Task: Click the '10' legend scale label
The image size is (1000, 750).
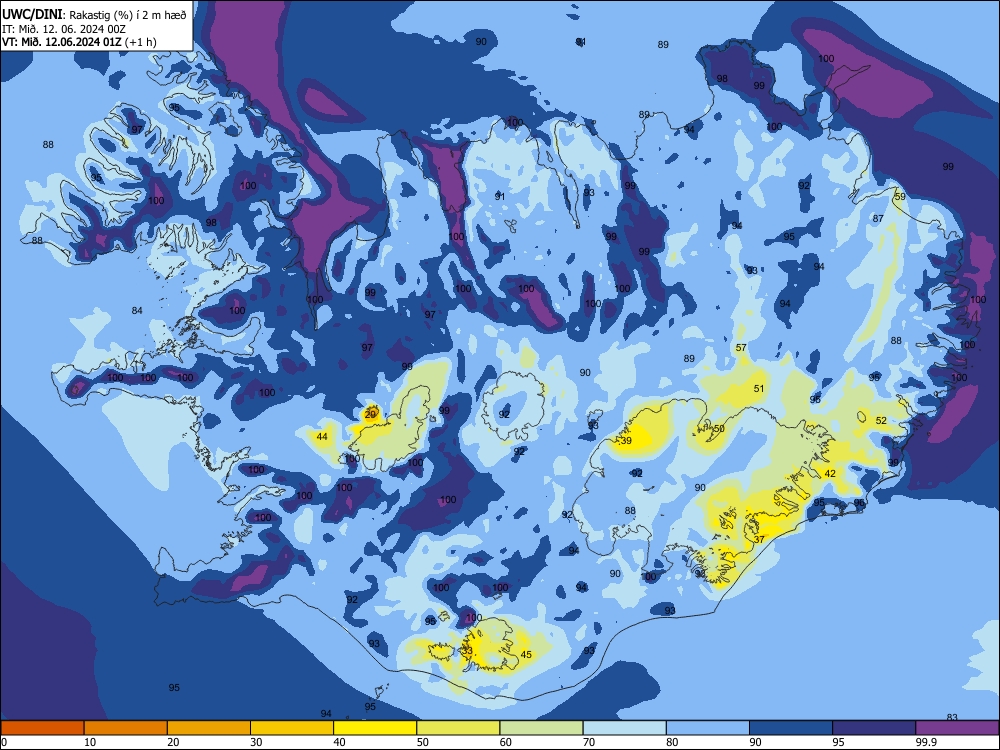Action: coord(90,742)
